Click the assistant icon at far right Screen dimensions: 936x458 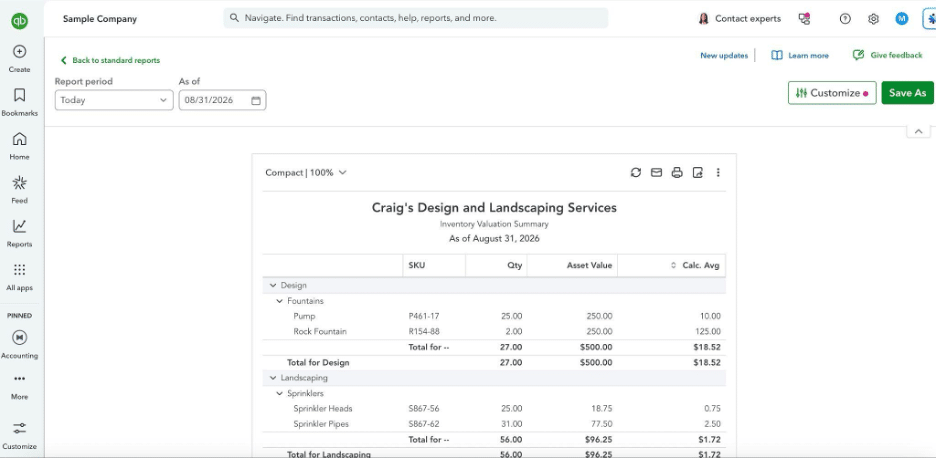point(930,19)
